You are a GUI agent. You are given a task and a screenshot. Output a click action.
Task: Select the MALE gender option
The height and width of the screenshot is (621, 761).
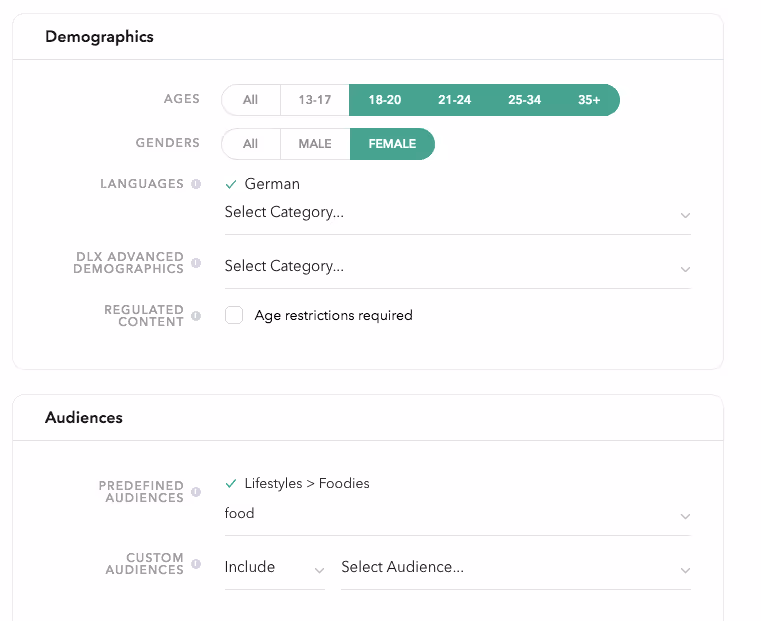pyautogui.click(x=315, y=144)
